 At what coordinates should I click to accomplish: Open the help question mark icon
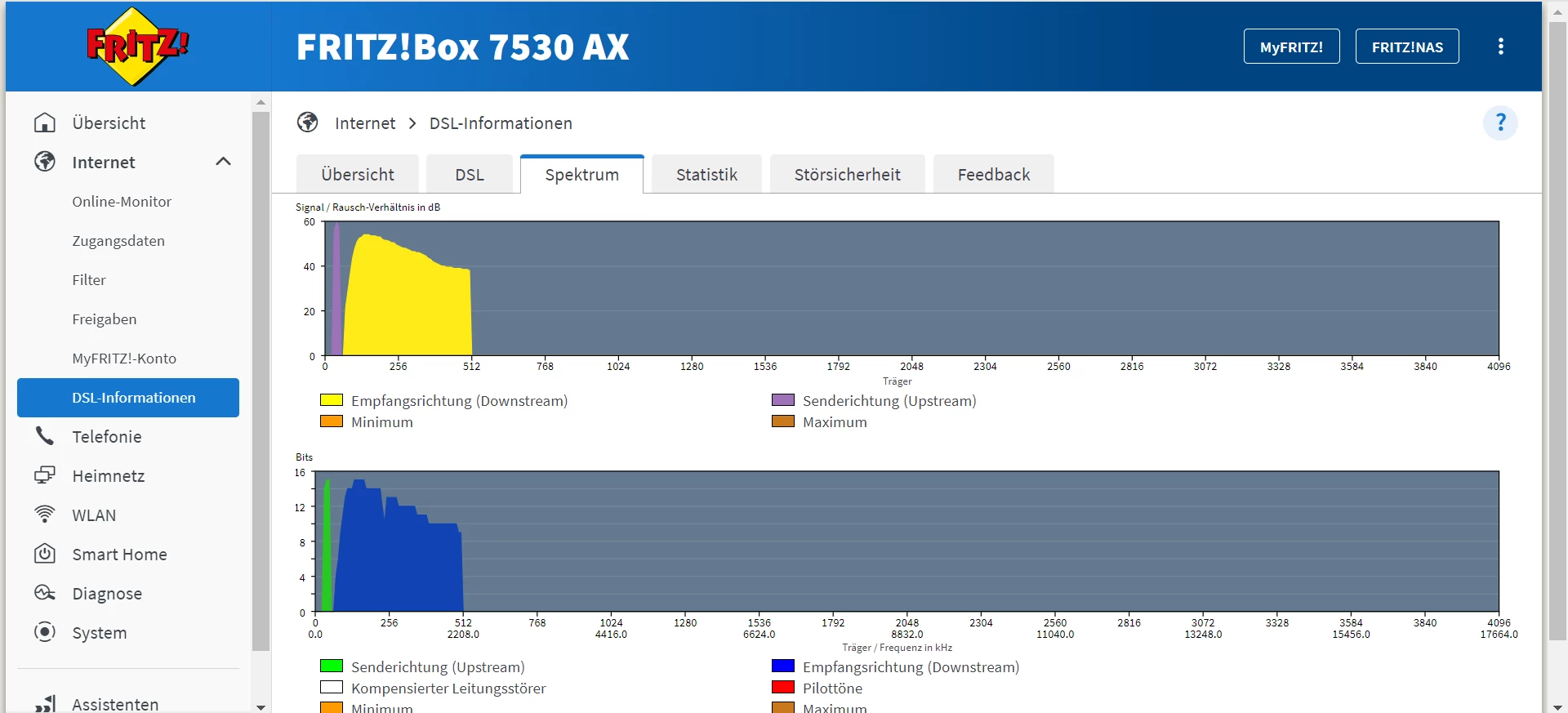(1500, 123)
